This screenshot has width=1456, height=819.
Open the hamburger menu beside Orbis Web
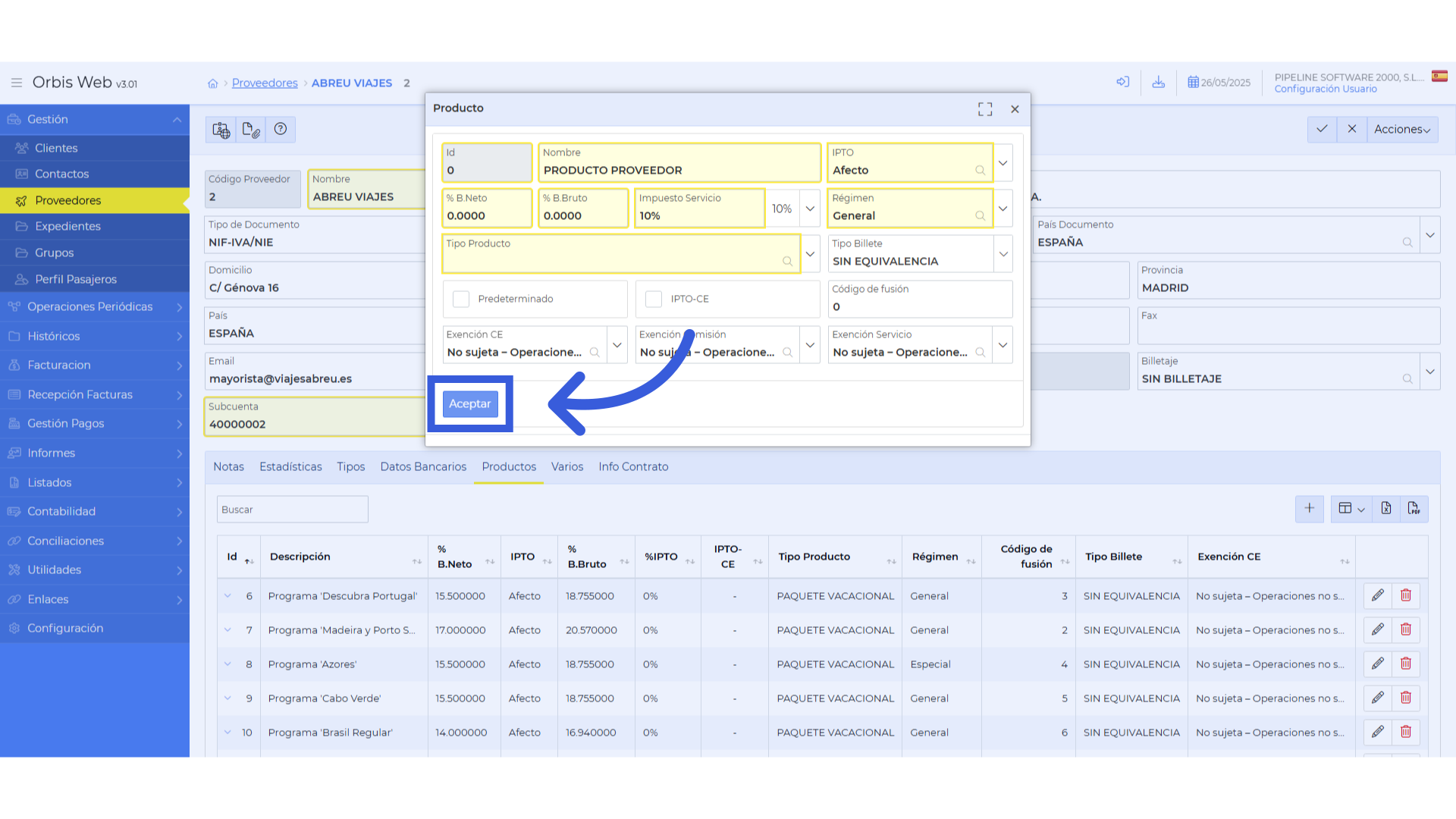point(16,83)
